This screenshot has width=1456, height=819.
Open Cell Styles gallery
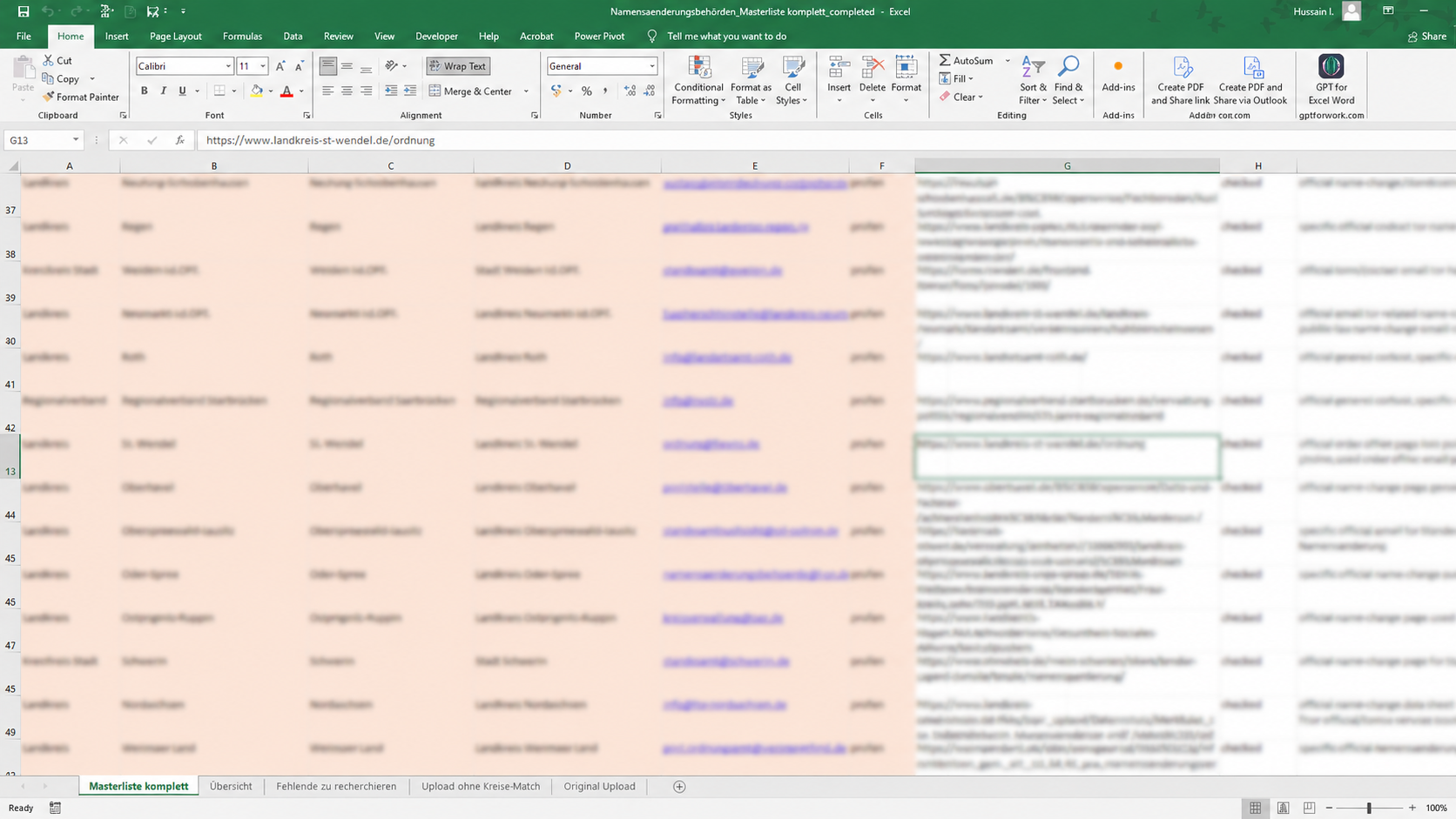pyautogui.click(x=792, y=80)
